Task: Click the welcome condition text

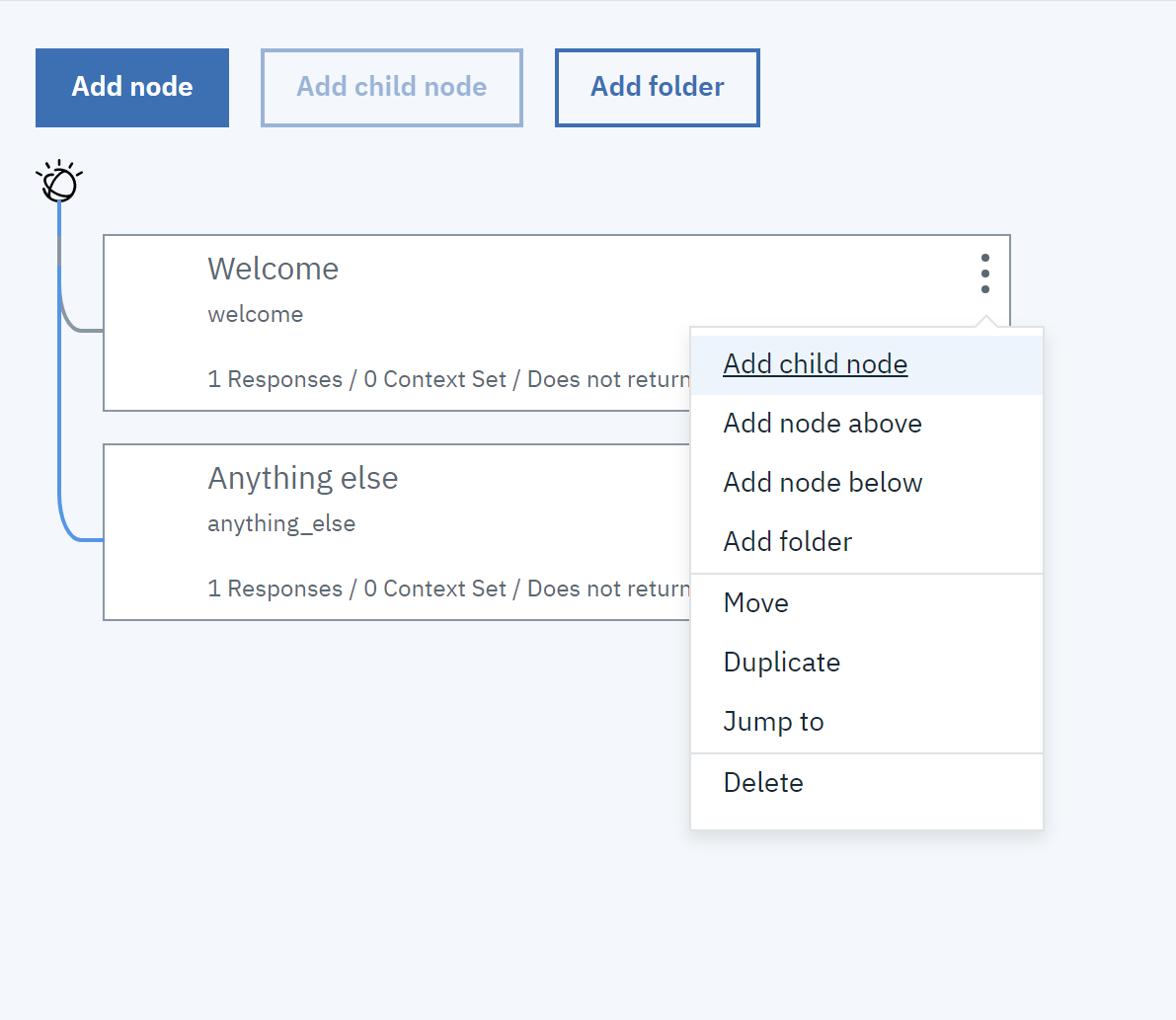Action: click(256, 315)
